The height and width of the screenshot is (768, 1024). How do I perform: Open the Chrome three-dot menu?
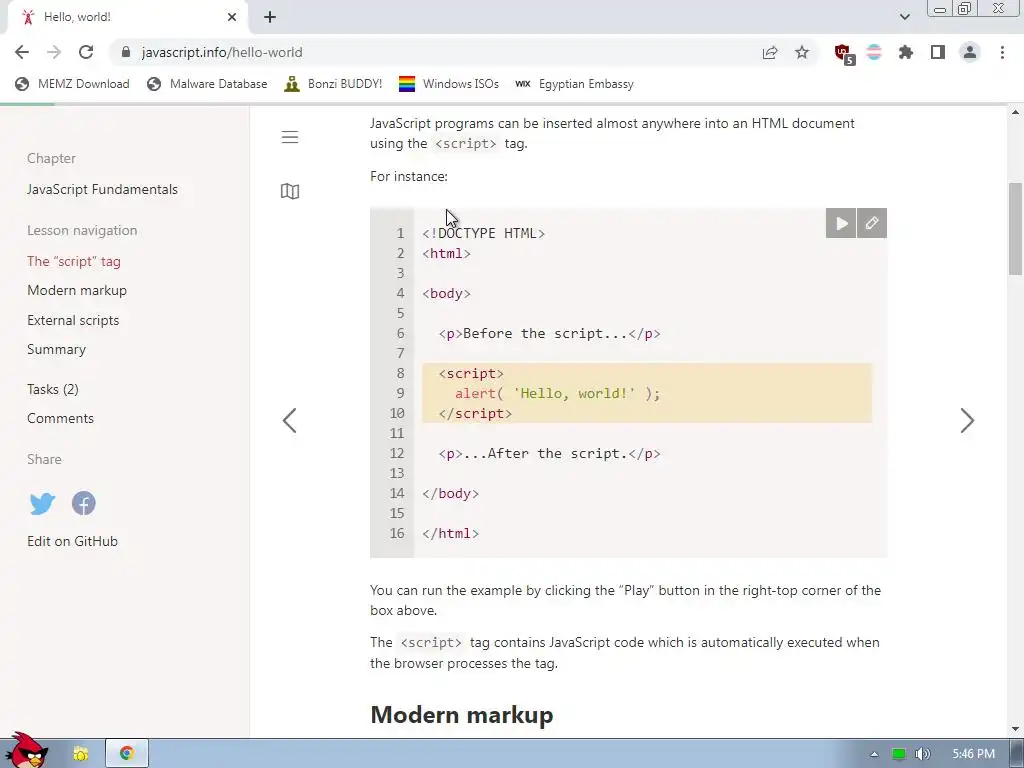tap(1002, 52)
